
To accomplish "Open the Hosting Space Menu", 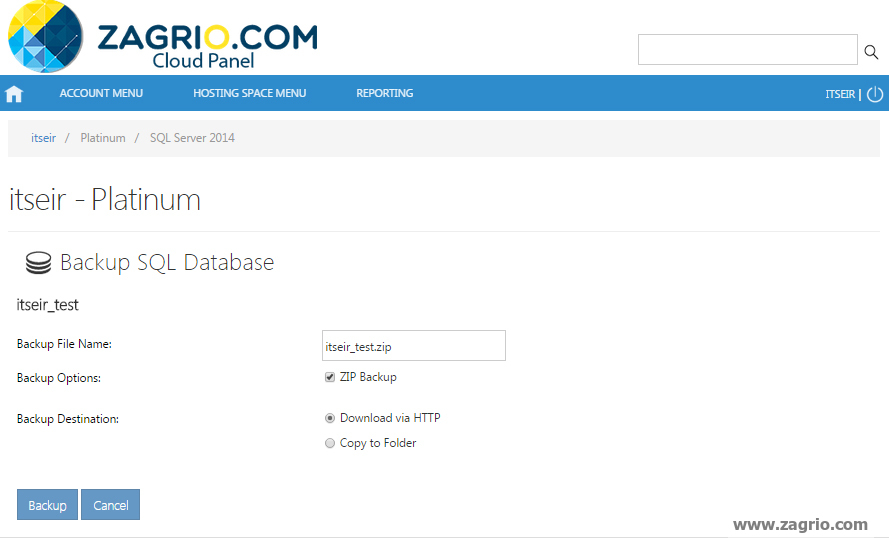I will pyautogui.click(x=249, y=93).
